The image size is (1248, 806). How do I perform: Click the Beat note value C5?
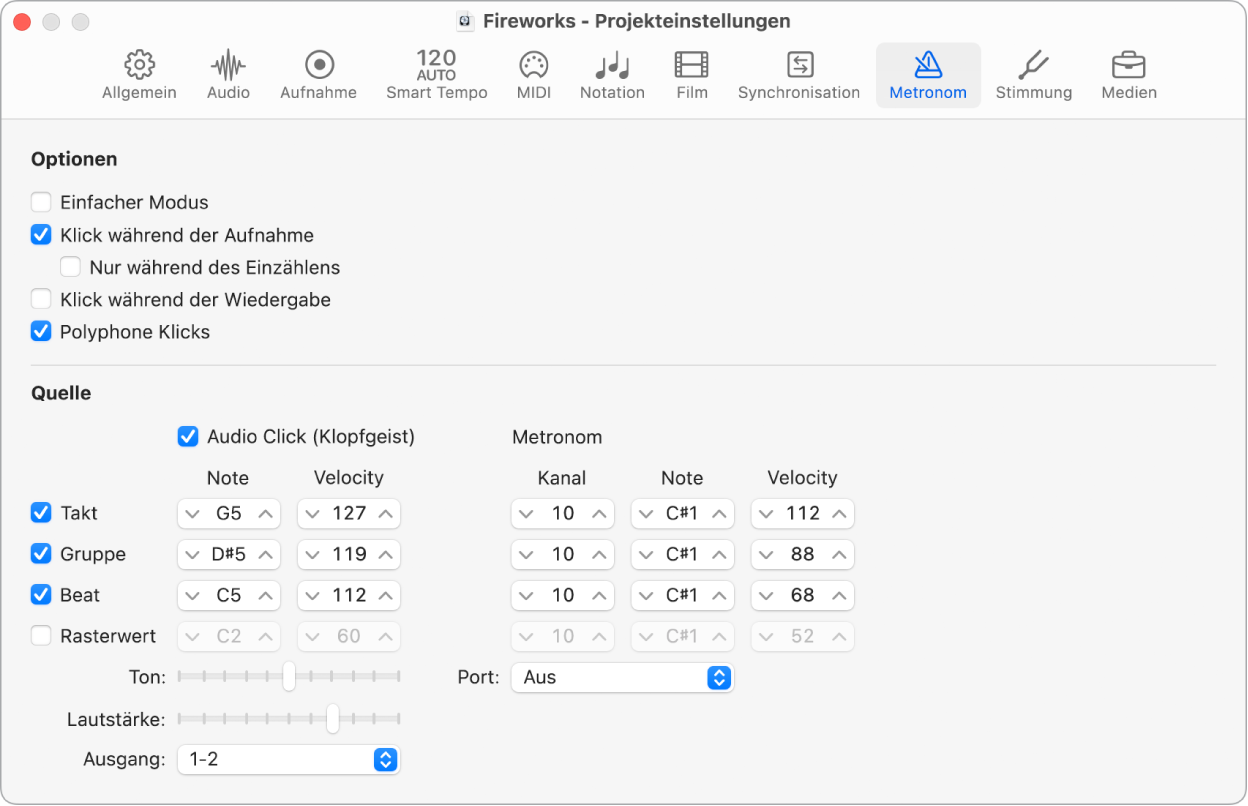[229, 596]
